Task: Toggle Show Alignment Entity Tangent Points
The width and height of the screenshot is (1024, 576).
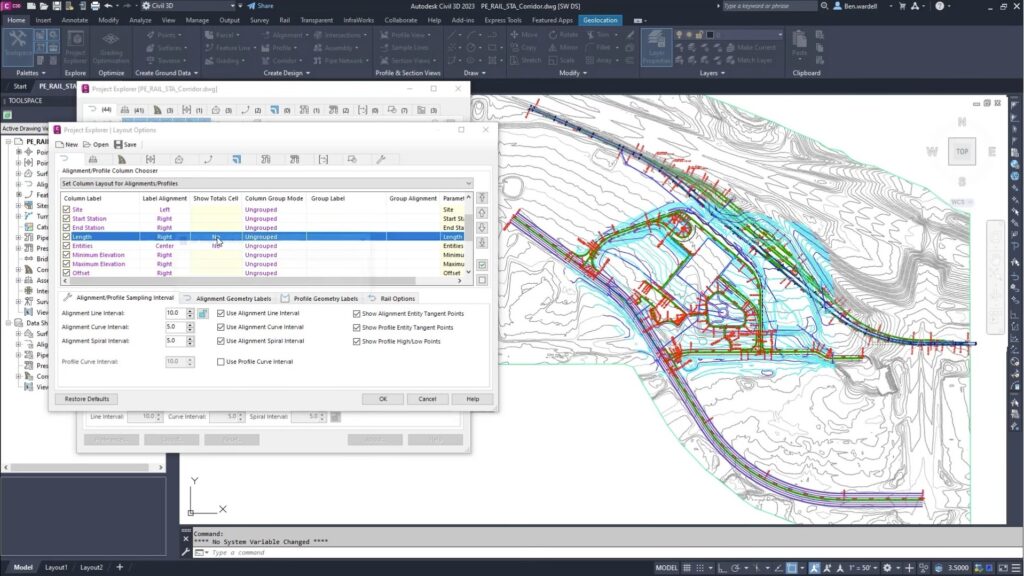Action: [357, 314]
